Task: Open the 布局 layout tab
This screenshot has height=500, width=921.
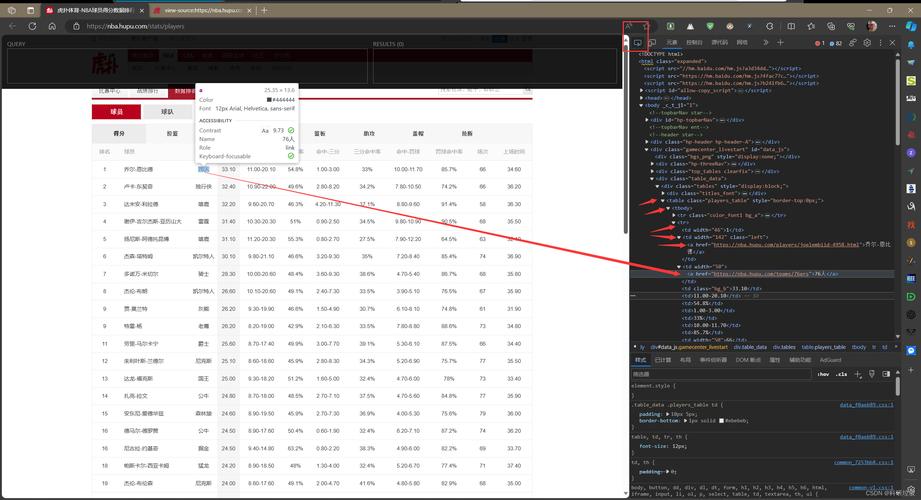Action: pyautogui.click(x=685, y=360)
